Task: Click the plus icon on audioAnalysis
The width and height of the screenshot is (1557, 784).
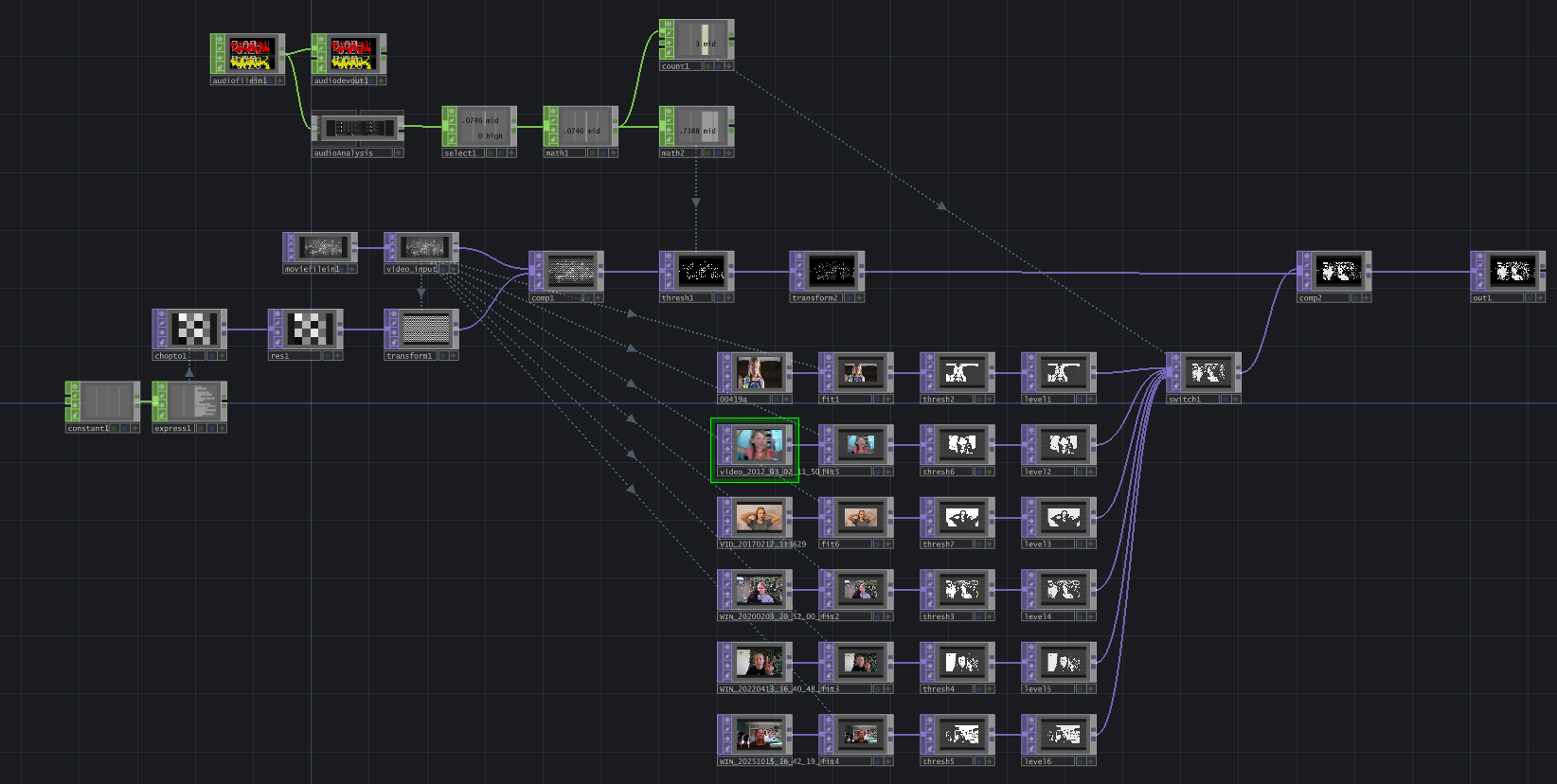Action: pos(398,152)
